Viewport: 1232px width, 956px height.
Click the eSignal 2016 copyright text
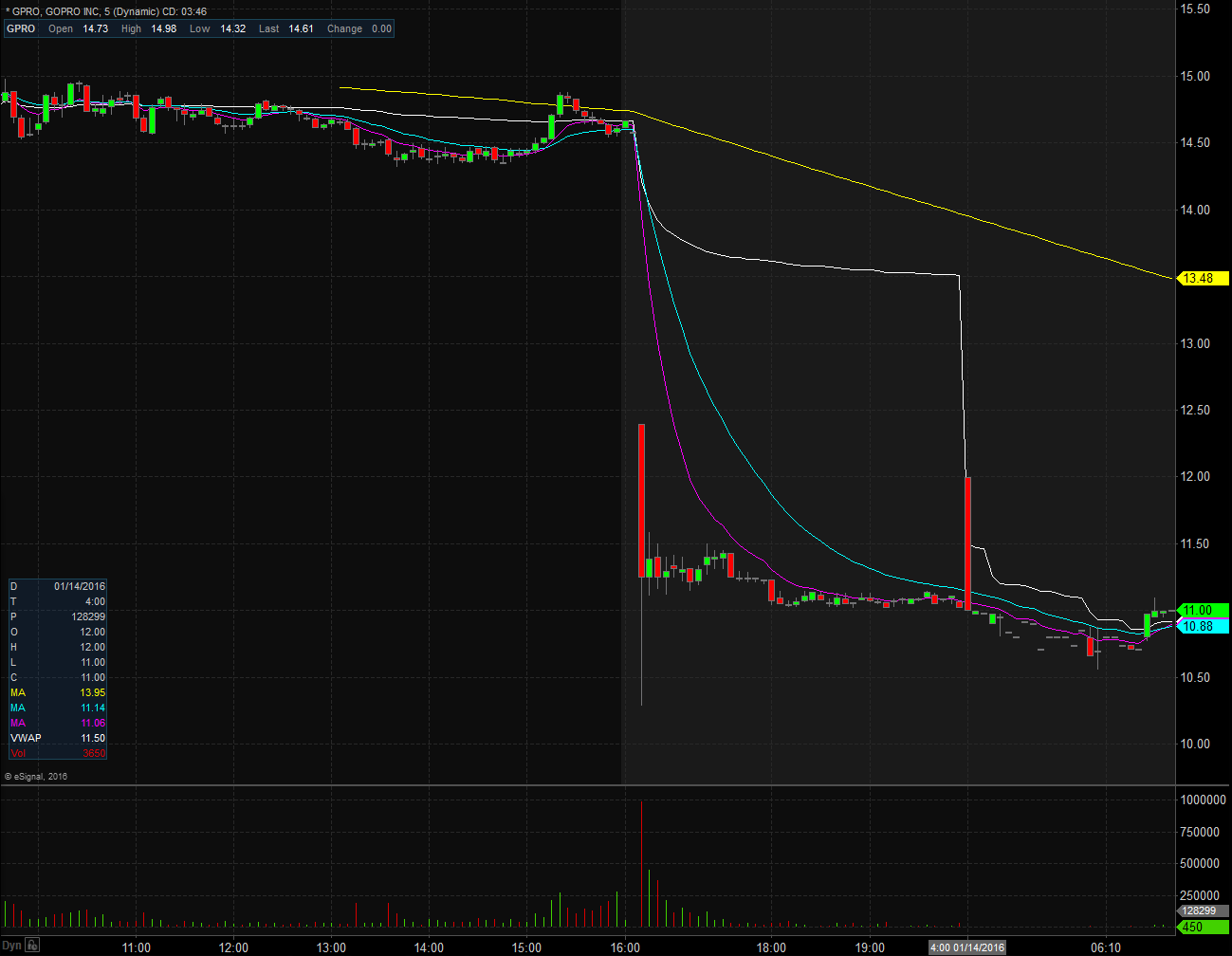coord(36,776)
